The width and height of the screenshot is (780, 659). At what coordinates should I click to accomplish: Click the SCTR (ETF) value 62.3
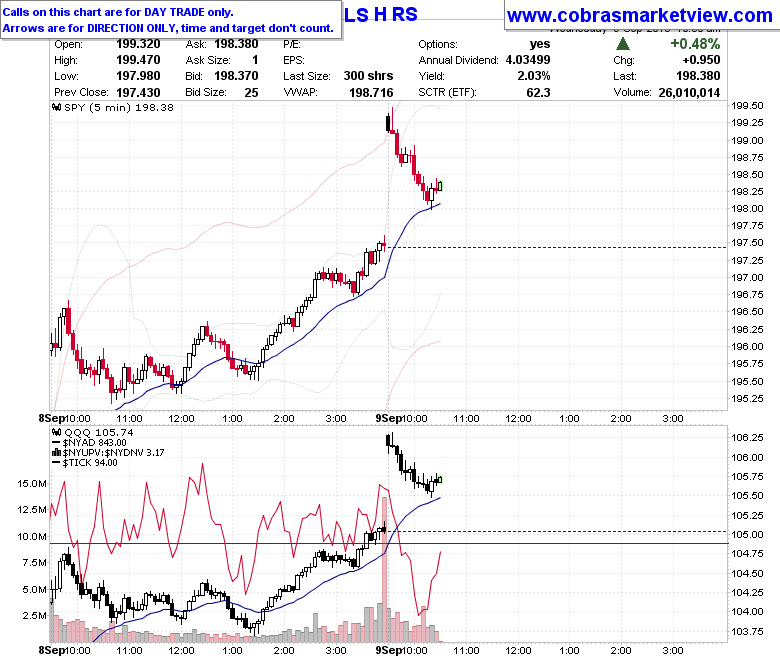(538, 93)
